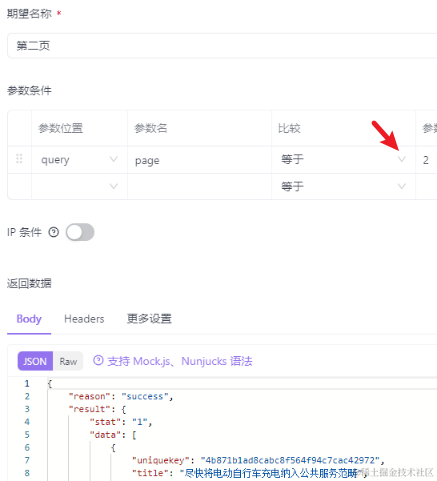The width and height of the screenshot is (437, 481).
Task: Click the help icon next to IP 条件
Action: coord(54,232)
